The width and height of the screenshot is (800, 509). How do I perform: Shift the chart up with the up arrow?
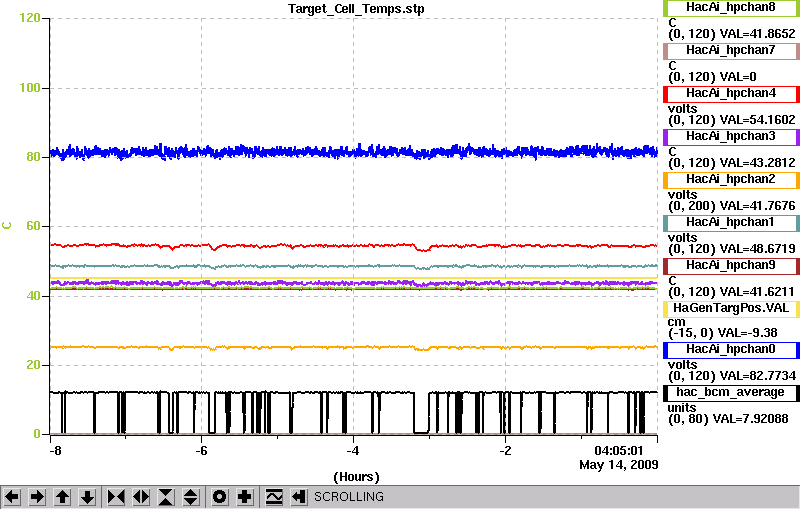tap(62, 496)
